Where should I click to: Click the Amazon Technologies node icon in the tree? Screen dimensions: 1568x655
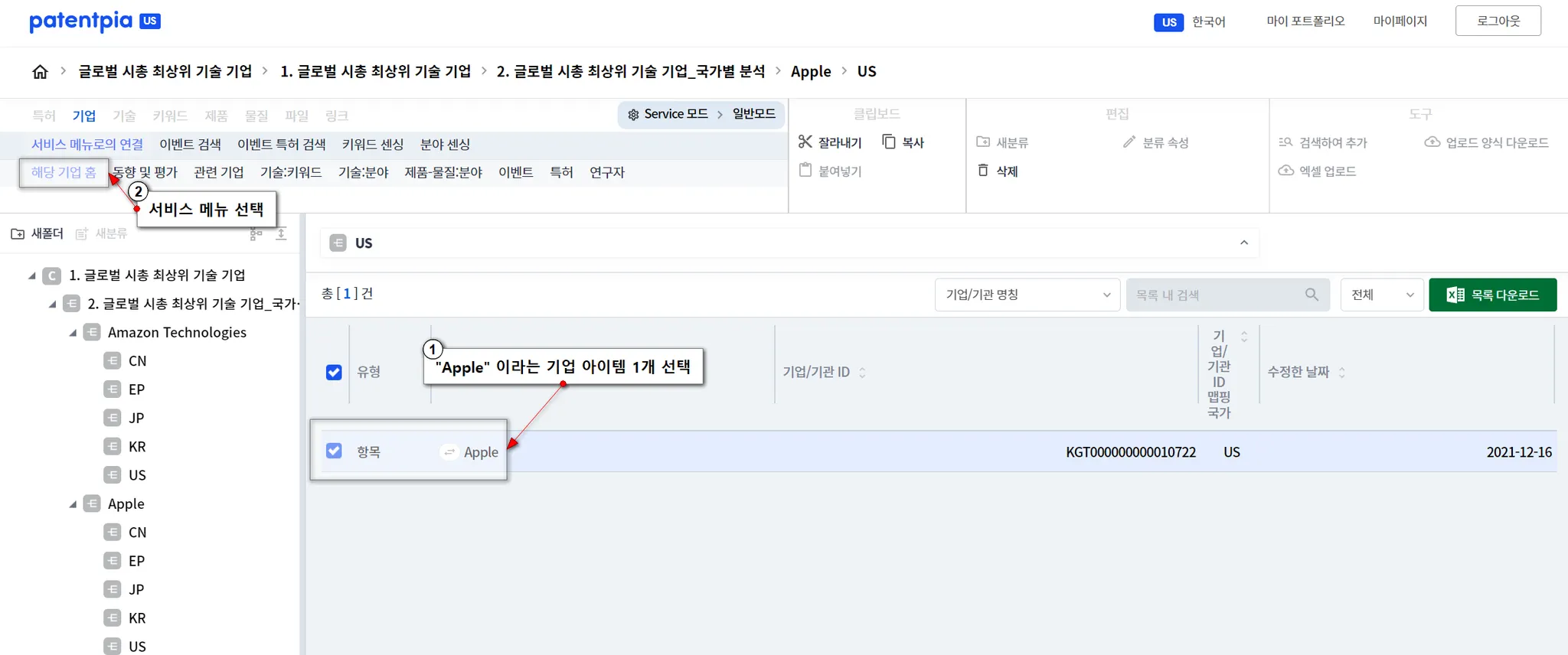pos(92,332)
